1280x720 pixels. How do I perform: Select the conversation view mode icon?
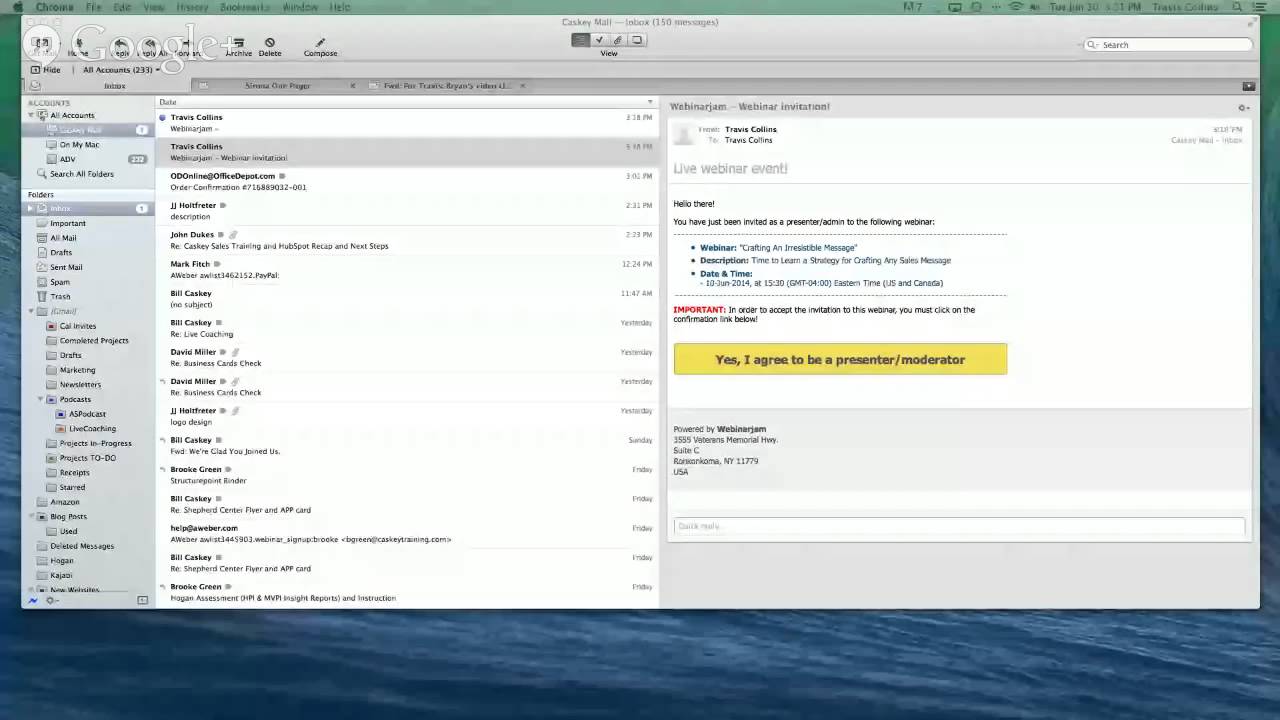coord(637,40)
